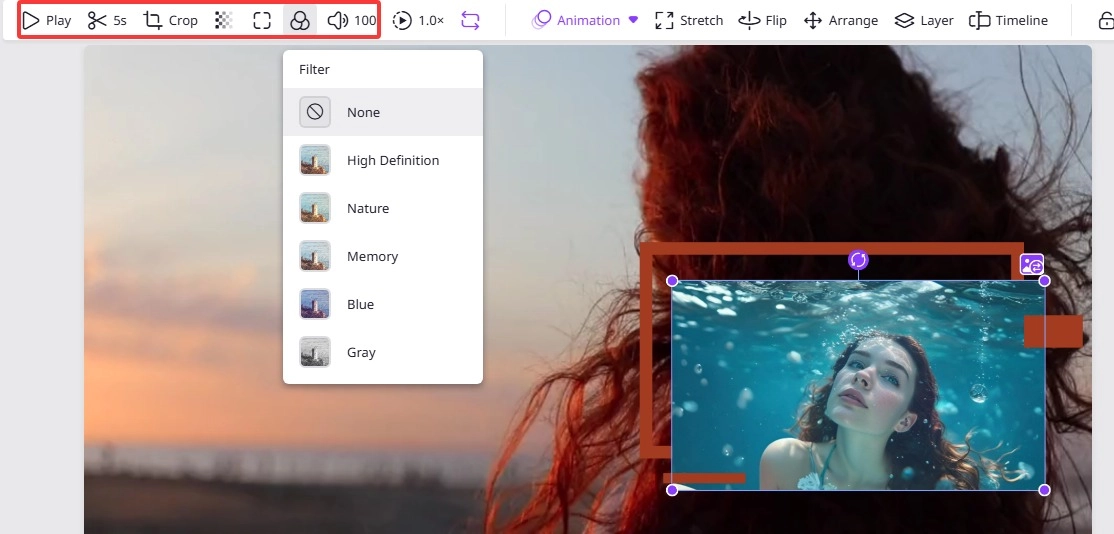The width and height of the screenshot is (1114, 534).
Task: Apply the Nature filter
Action: (383, 208)
